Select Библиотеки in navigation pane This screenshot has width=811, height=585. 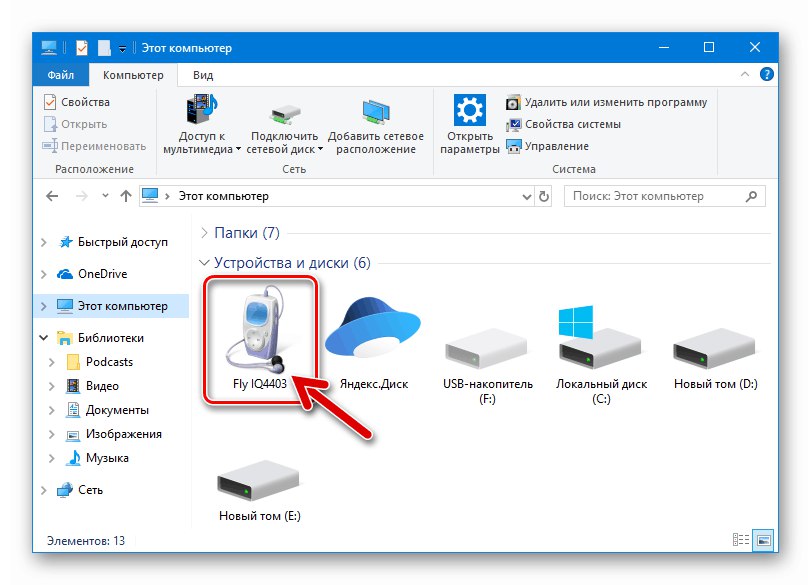pyautogui.click(x=100, y=338)
